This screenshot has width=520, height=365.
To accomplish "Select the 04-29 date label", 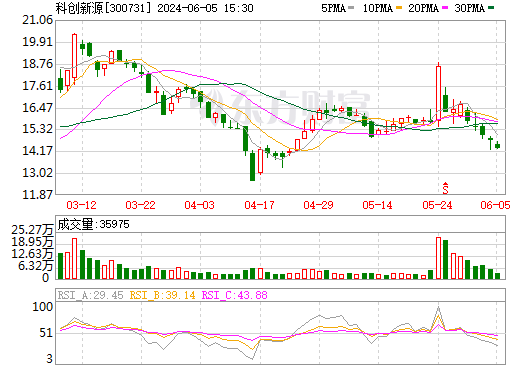I will [x=318, y=205].
